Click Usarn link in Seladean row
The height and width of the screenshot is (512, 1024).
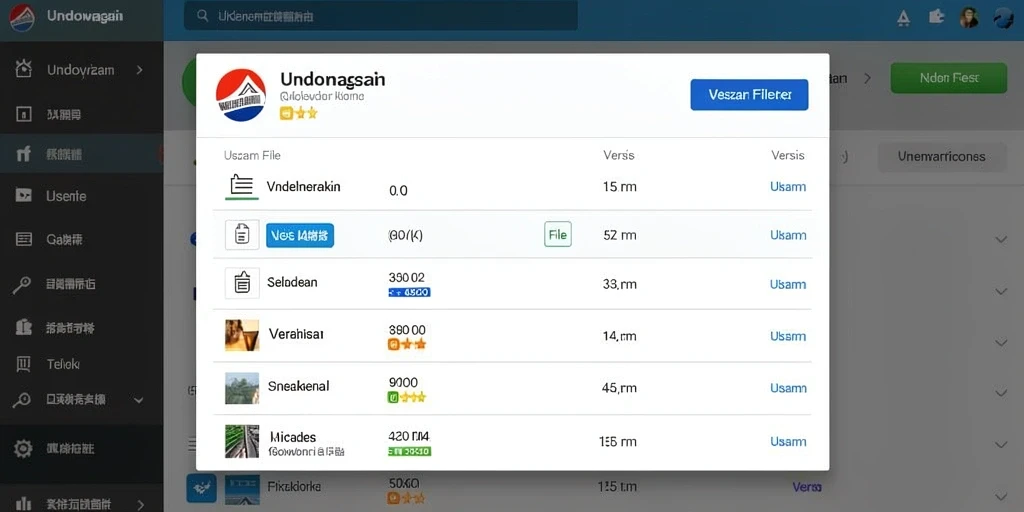788,284
